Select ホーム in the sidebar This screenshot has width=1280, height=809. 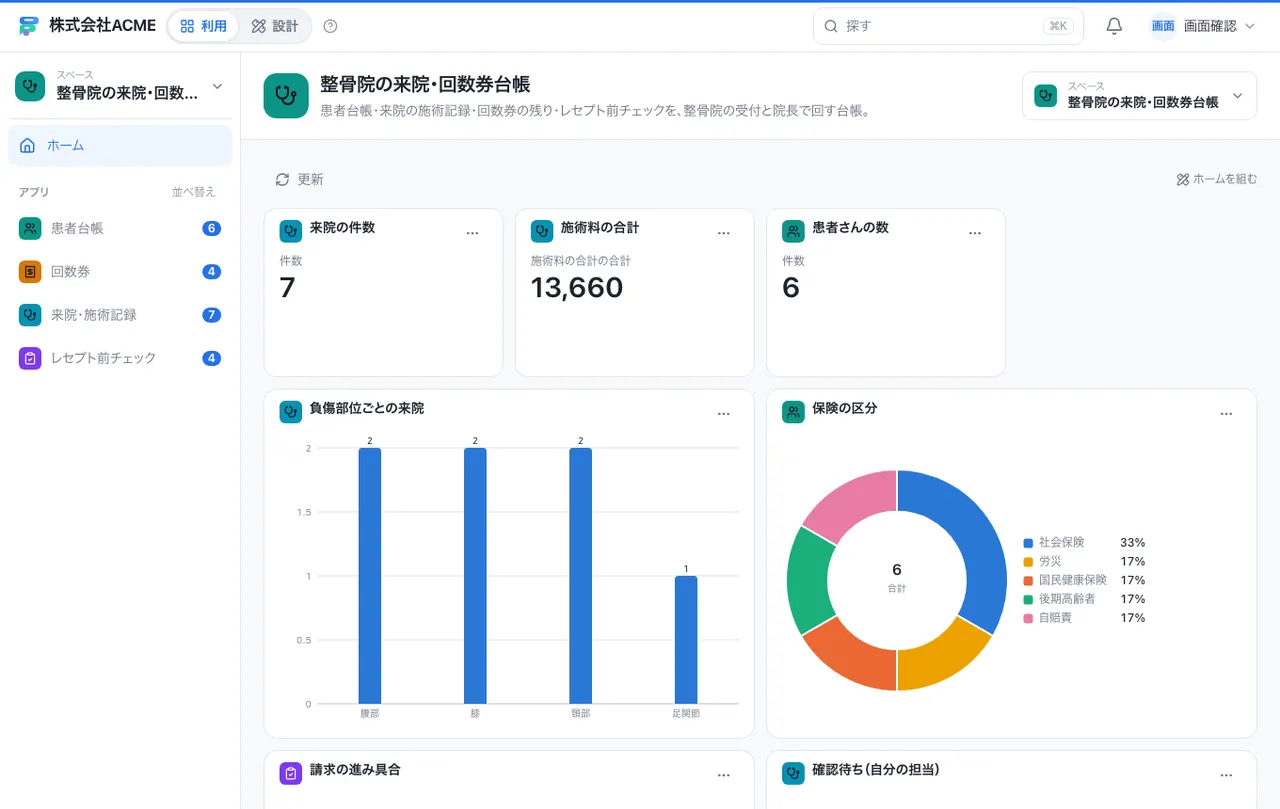pos(120,146)
